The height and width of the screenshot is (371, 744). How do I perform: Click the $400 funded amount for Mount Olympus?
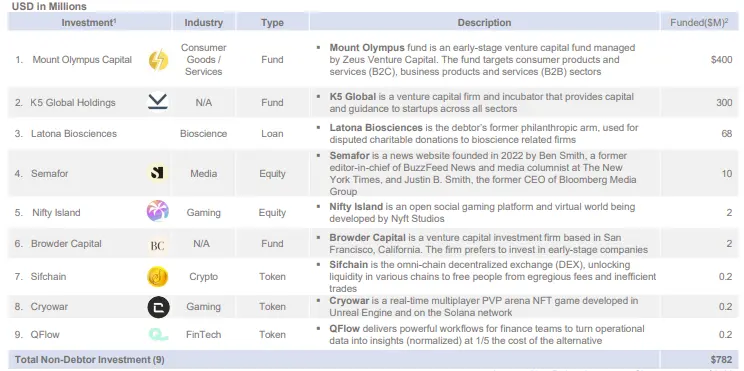click(721, 60)
